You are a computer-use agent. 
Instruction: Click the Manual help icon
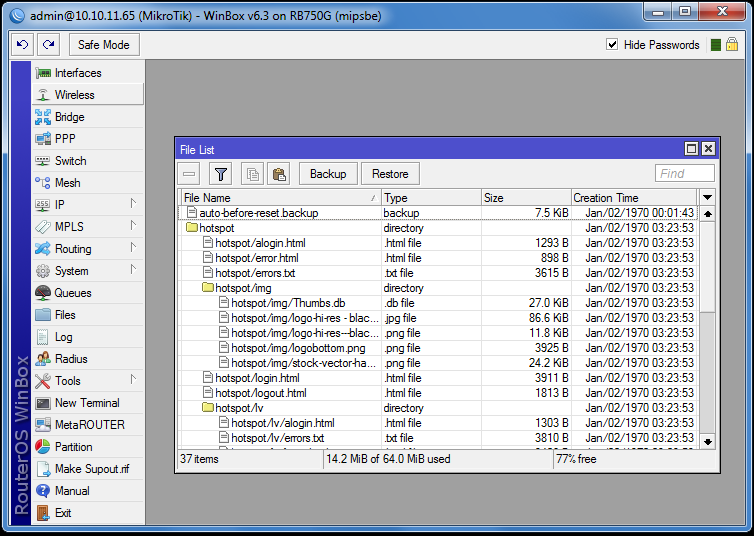click(x=43, y=491)
